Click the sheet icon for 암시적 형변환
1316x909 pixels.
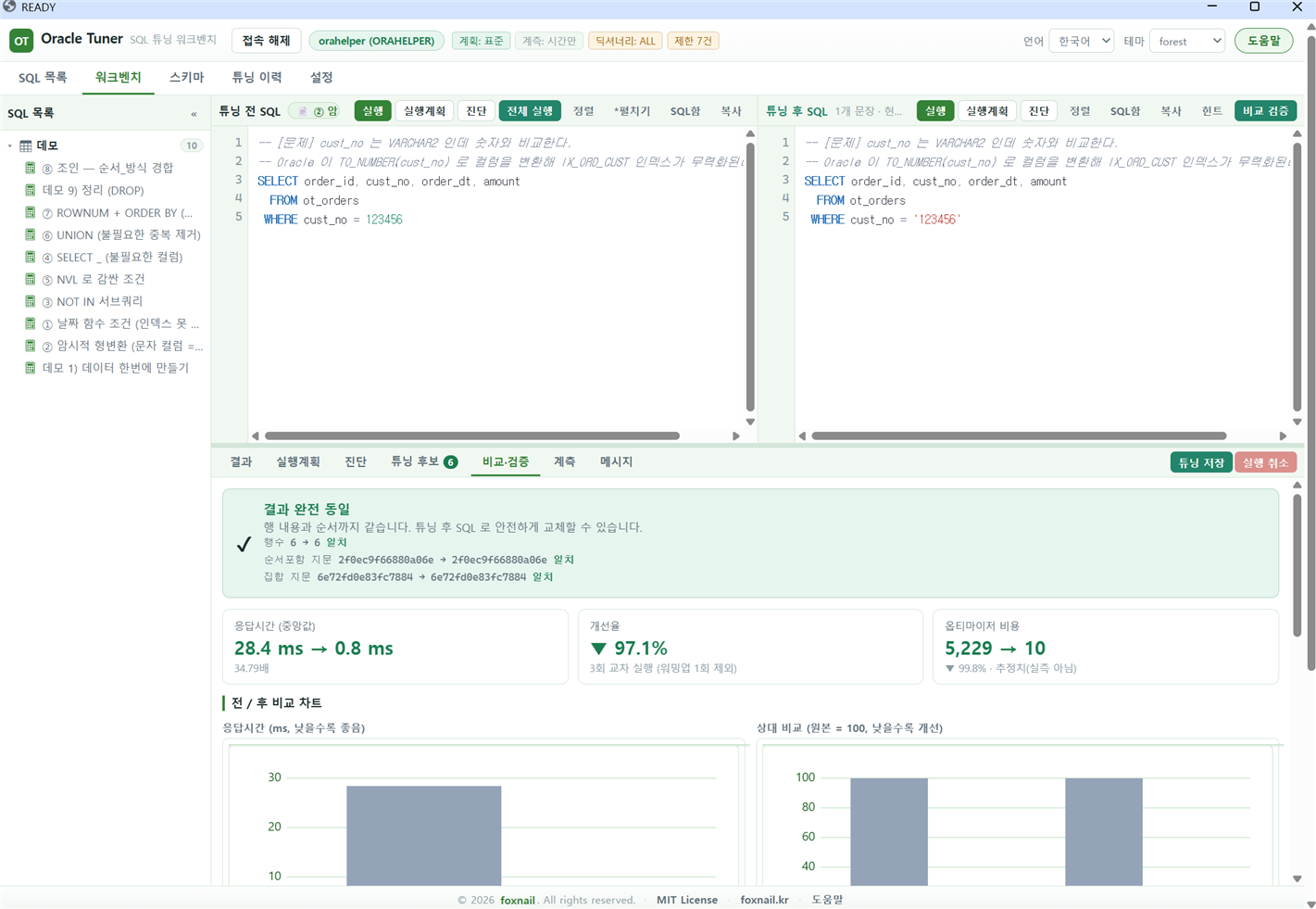(31, 346)
